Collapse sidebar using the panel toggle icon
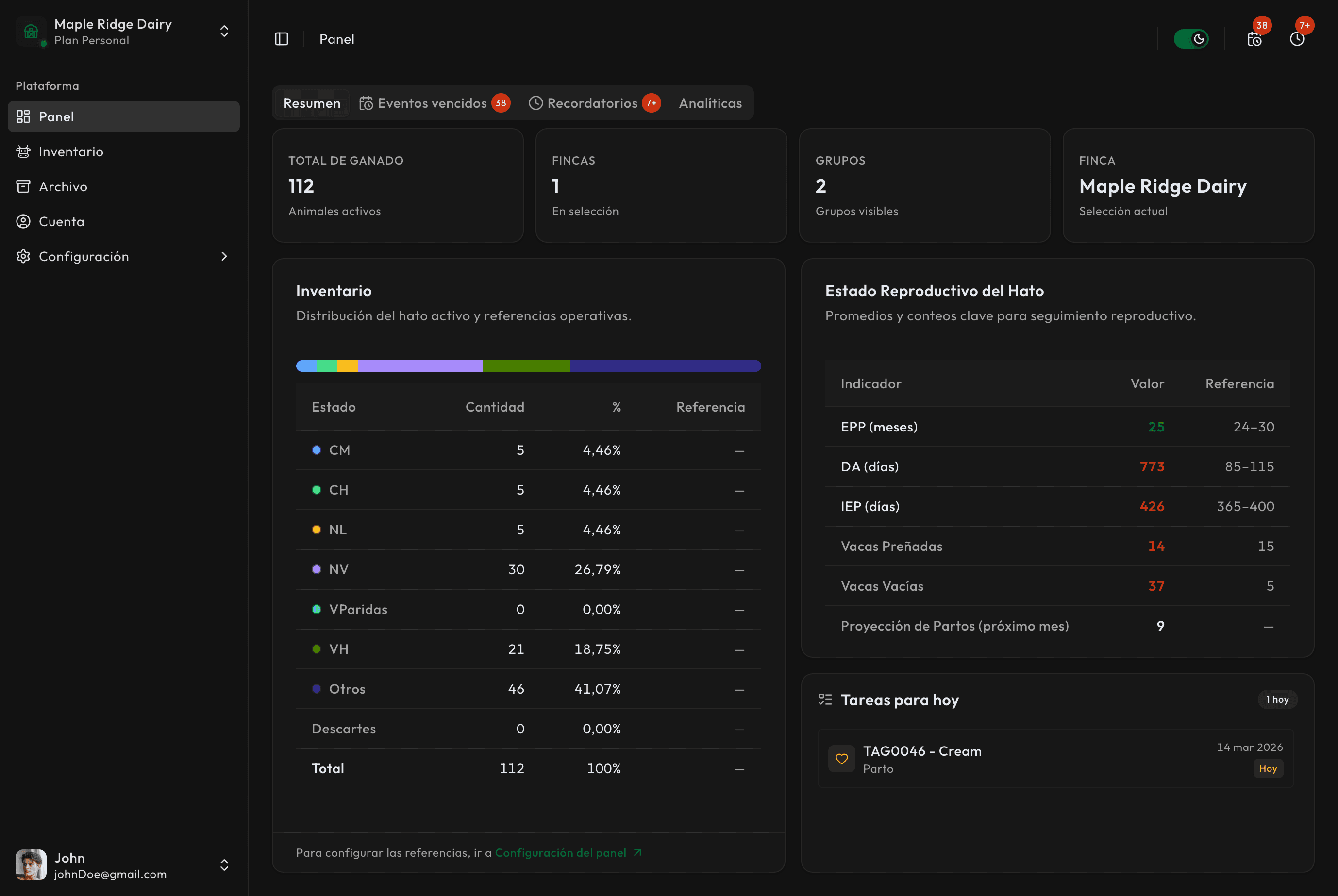 281,39
